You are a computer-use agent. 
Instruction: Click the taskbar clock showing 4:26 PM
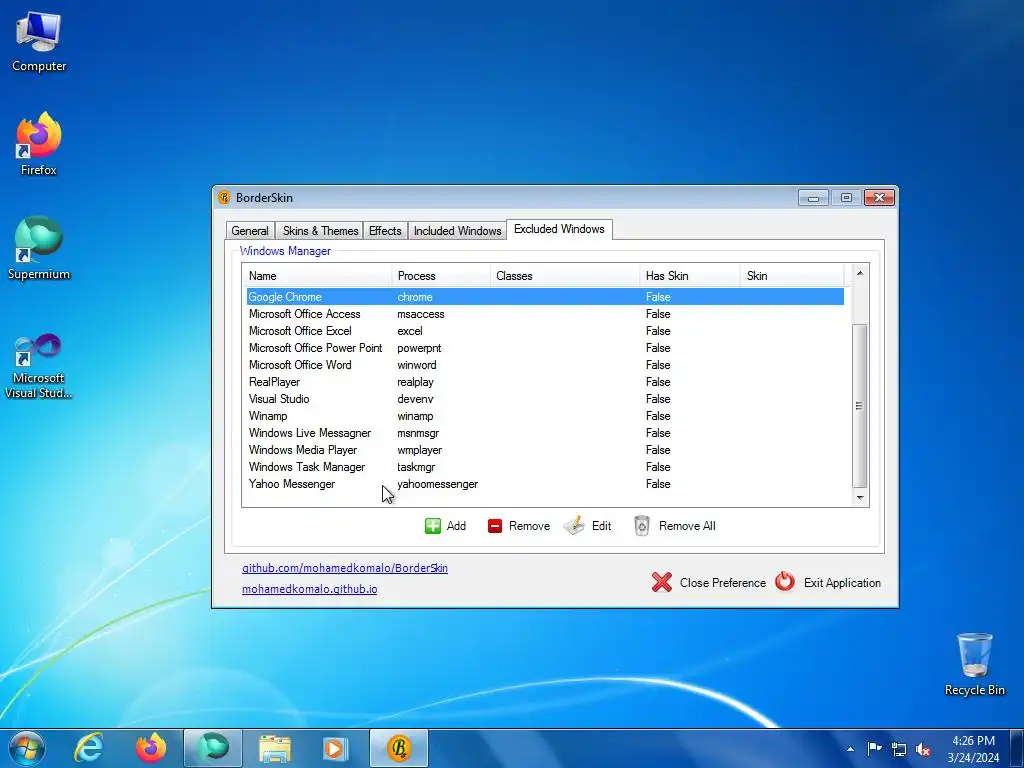[973, 749]
